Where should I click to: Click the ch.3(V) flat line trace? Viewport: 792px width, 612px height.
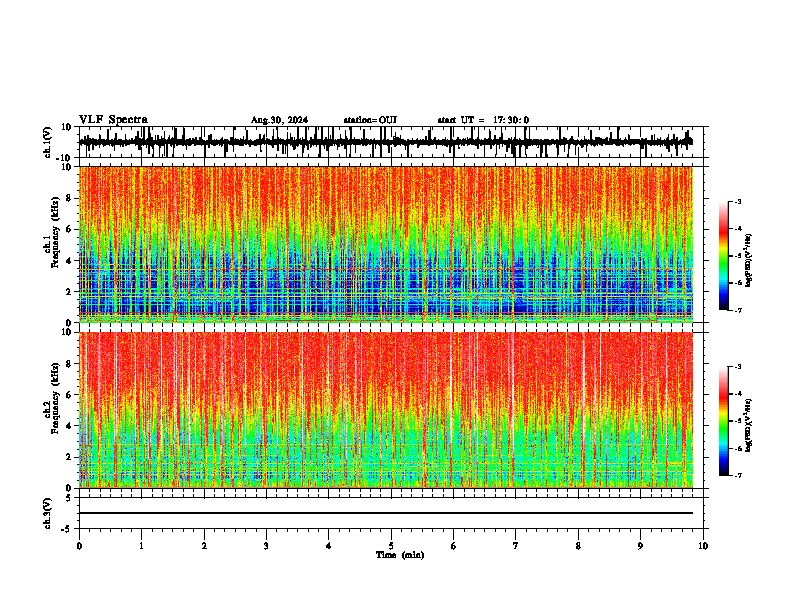click(386, 513)
